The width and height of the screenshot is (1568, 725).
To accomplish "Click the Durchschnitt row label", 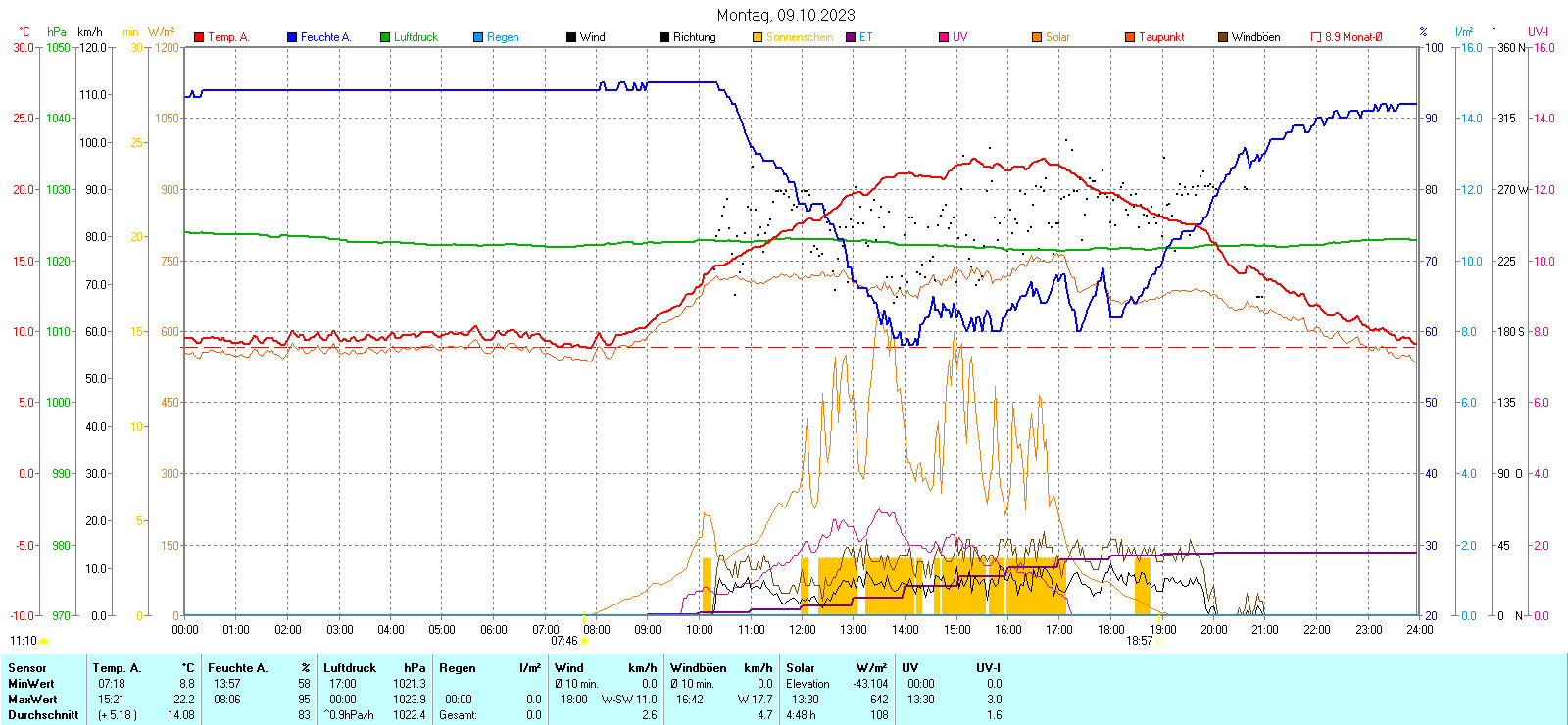I will (43, 715).
